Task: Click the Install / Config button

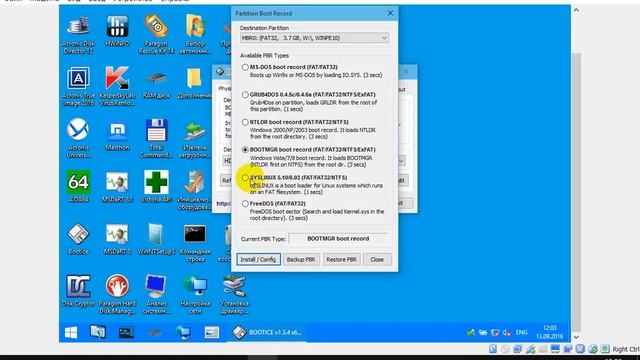Action: point(258,260)
